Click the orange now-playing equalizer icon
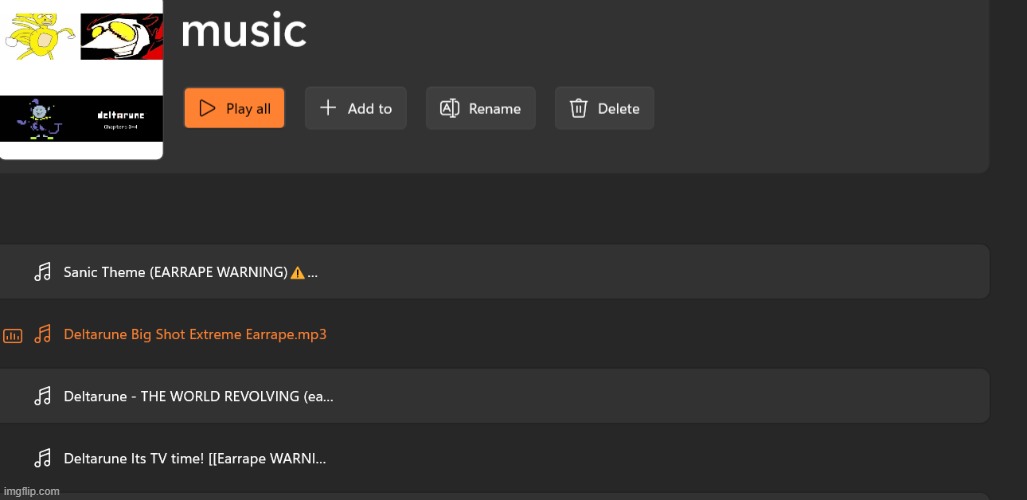The image size is (1027, 500). (x=12, y=335)
